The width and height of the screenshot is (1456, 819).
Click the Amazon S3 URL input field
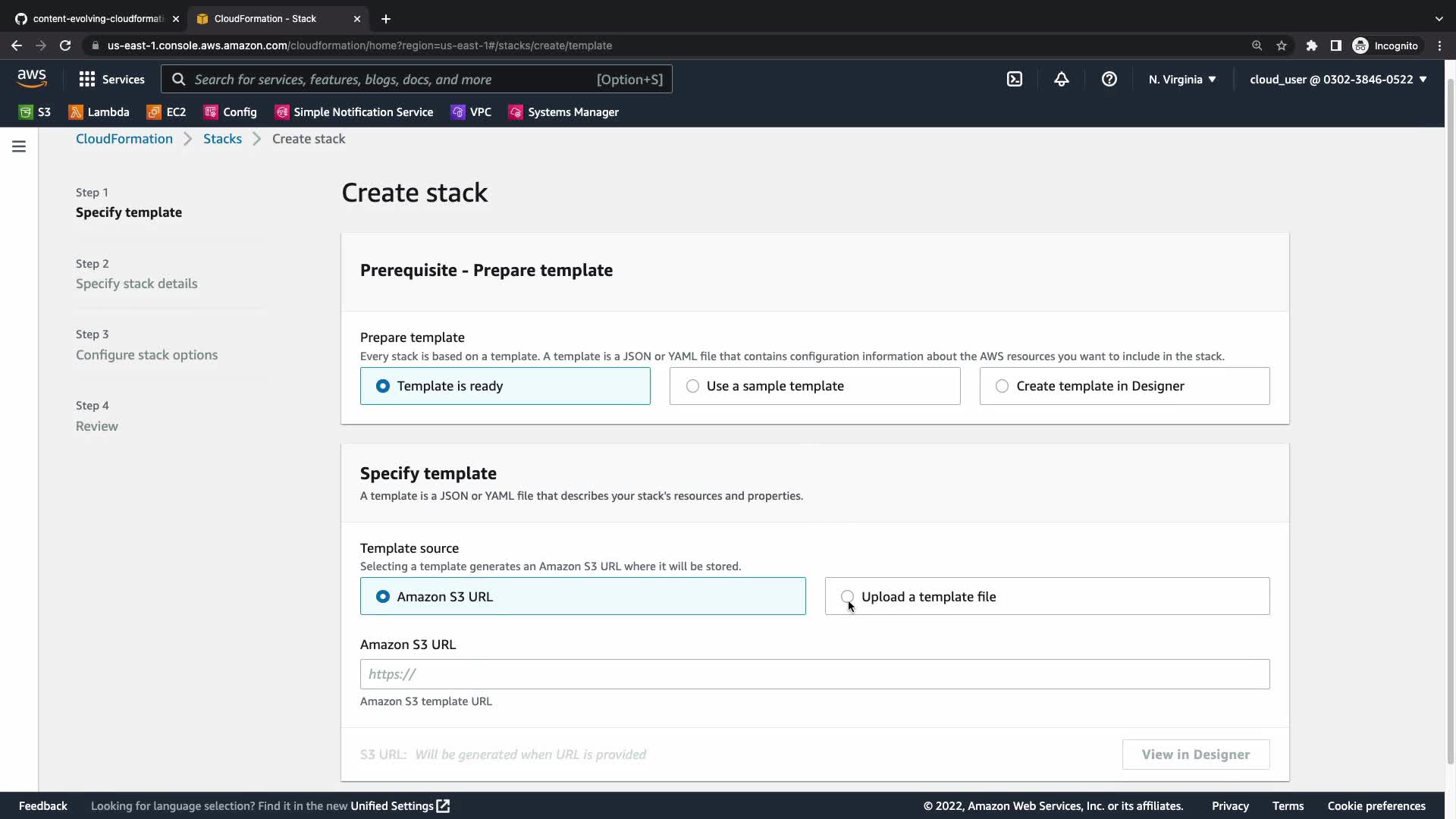pyautogui.click(x=814, y=674)
